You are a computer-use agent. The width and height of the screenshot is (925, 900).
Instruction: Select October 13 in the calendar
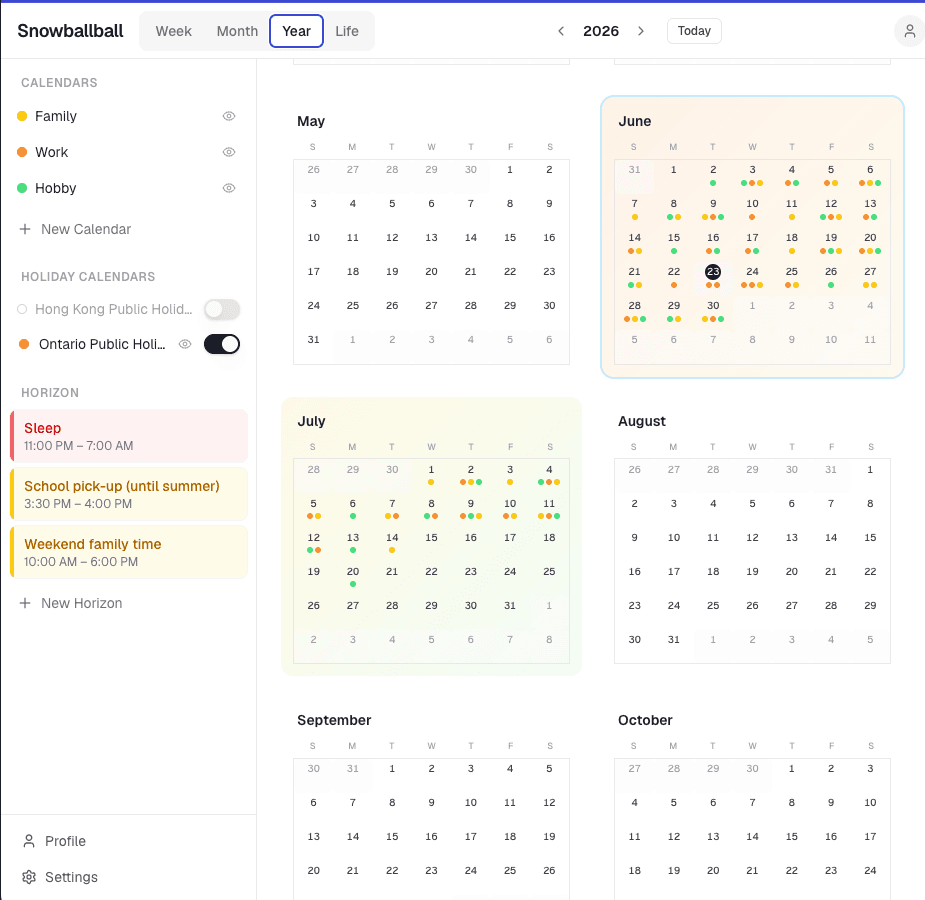(713, 836)
